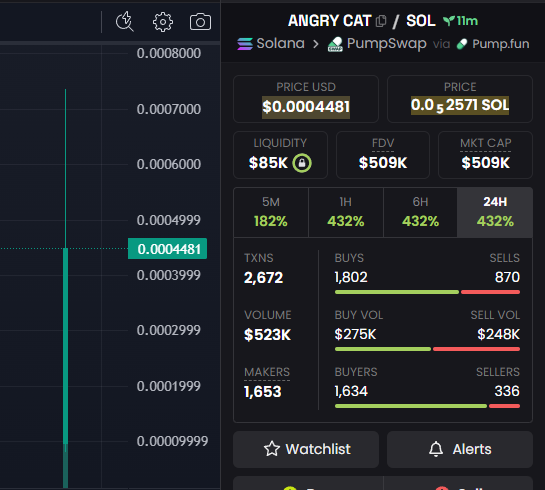The image size is (545, 490).
Task: Open the Solana chain link
Action: pos(271,44)
